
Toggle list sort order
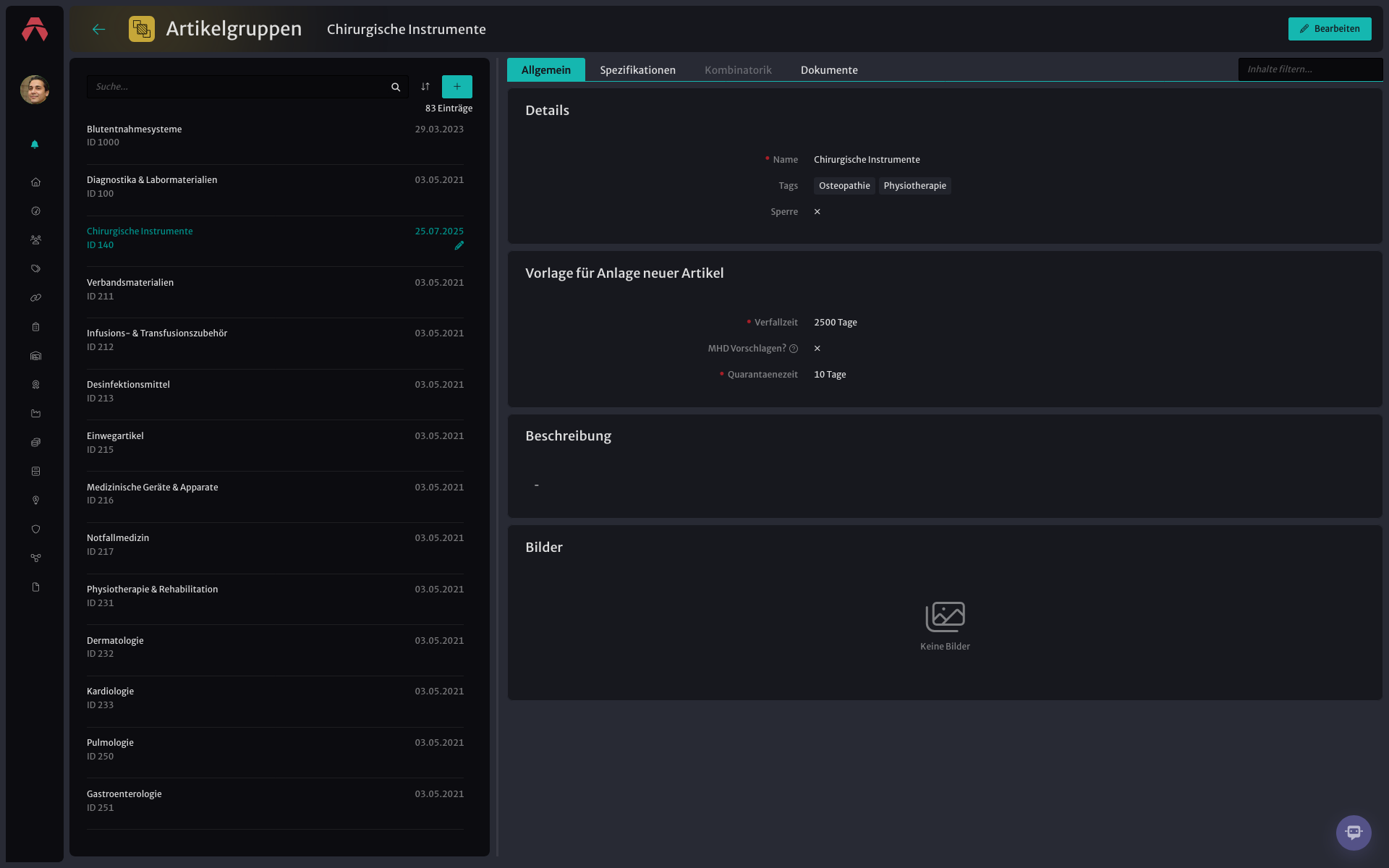pos(425,87)
